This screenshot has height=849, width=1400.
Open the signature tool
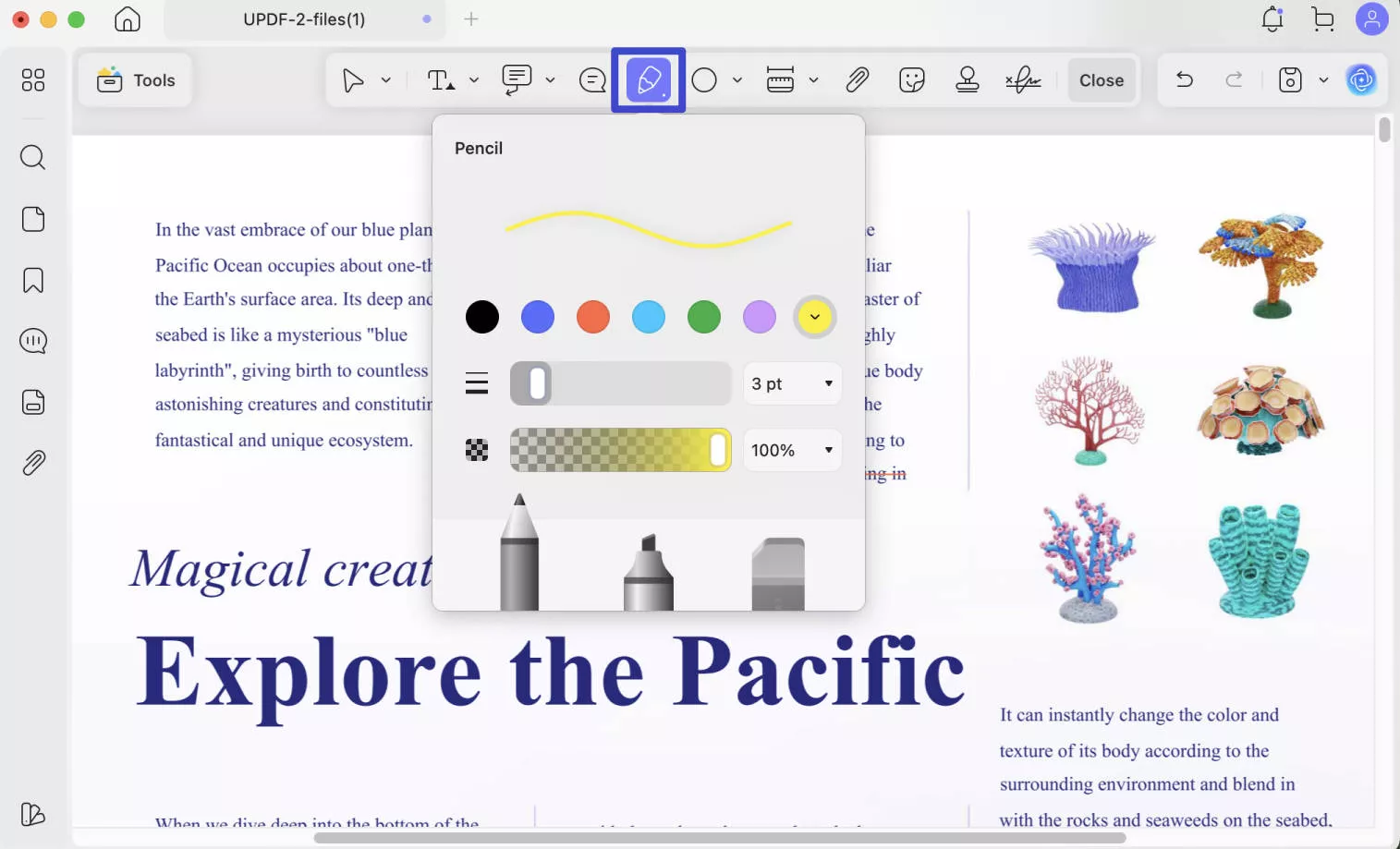point(1023,80)
